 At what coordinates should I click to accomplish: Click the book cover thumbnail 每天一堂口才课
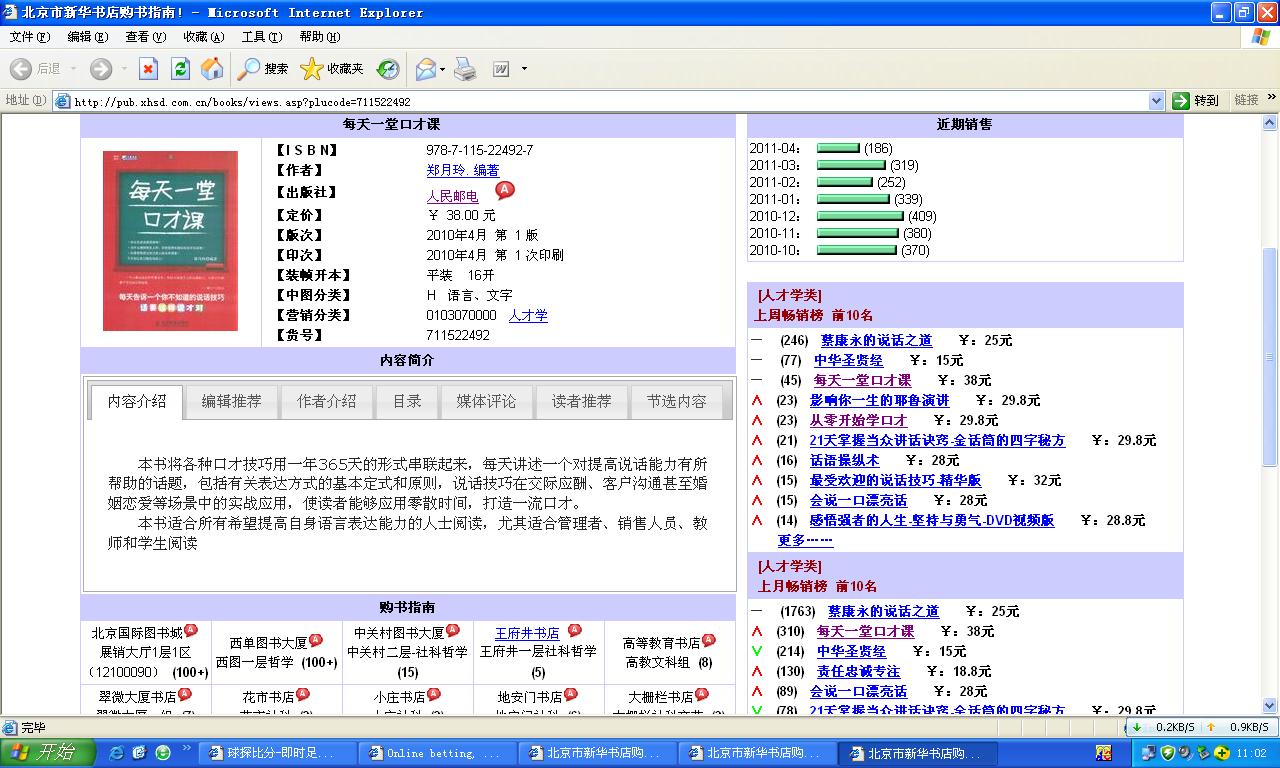(170, 240)
